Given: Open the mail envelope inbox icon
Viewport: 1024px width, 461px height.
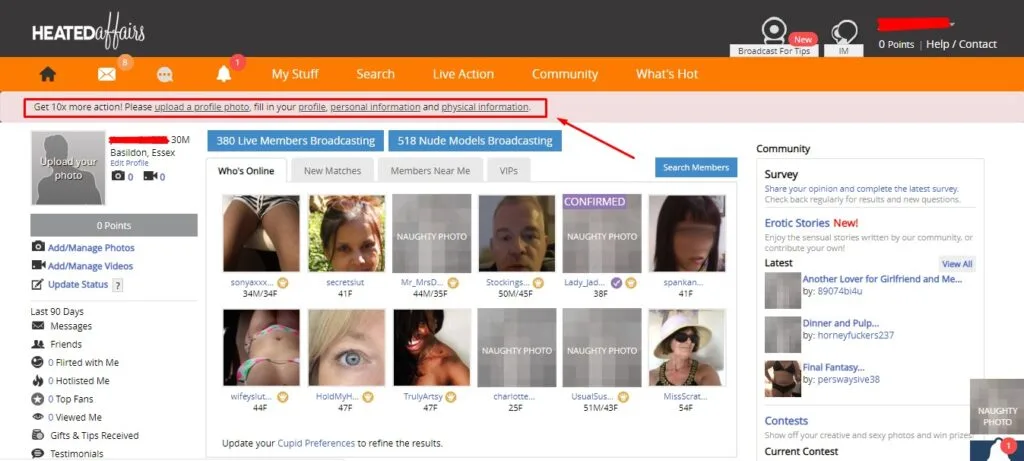Looking at the screenshot, I should tap(106, 74).
